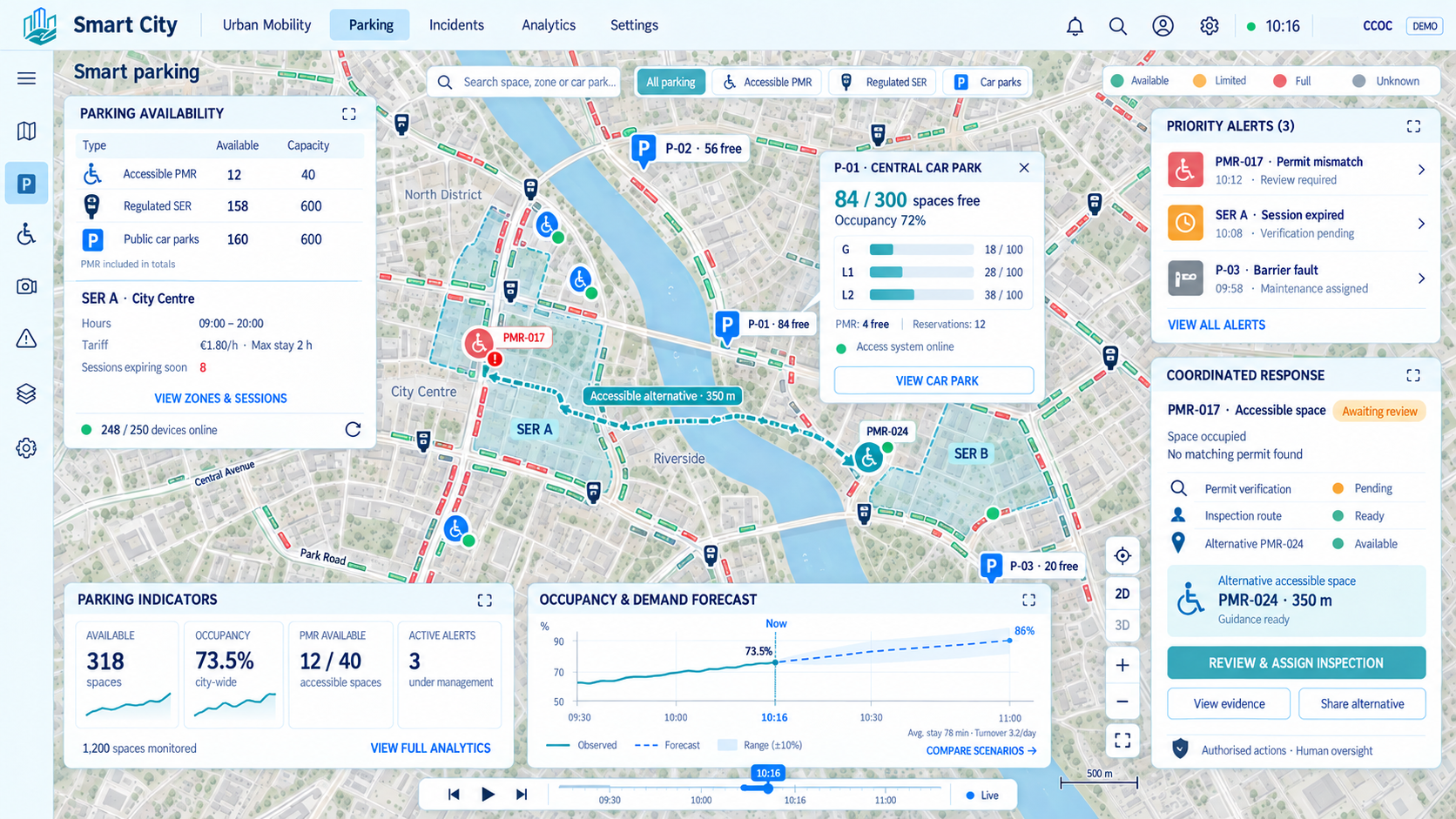Expand the Parking Indicators panel

tap(485, 600)
